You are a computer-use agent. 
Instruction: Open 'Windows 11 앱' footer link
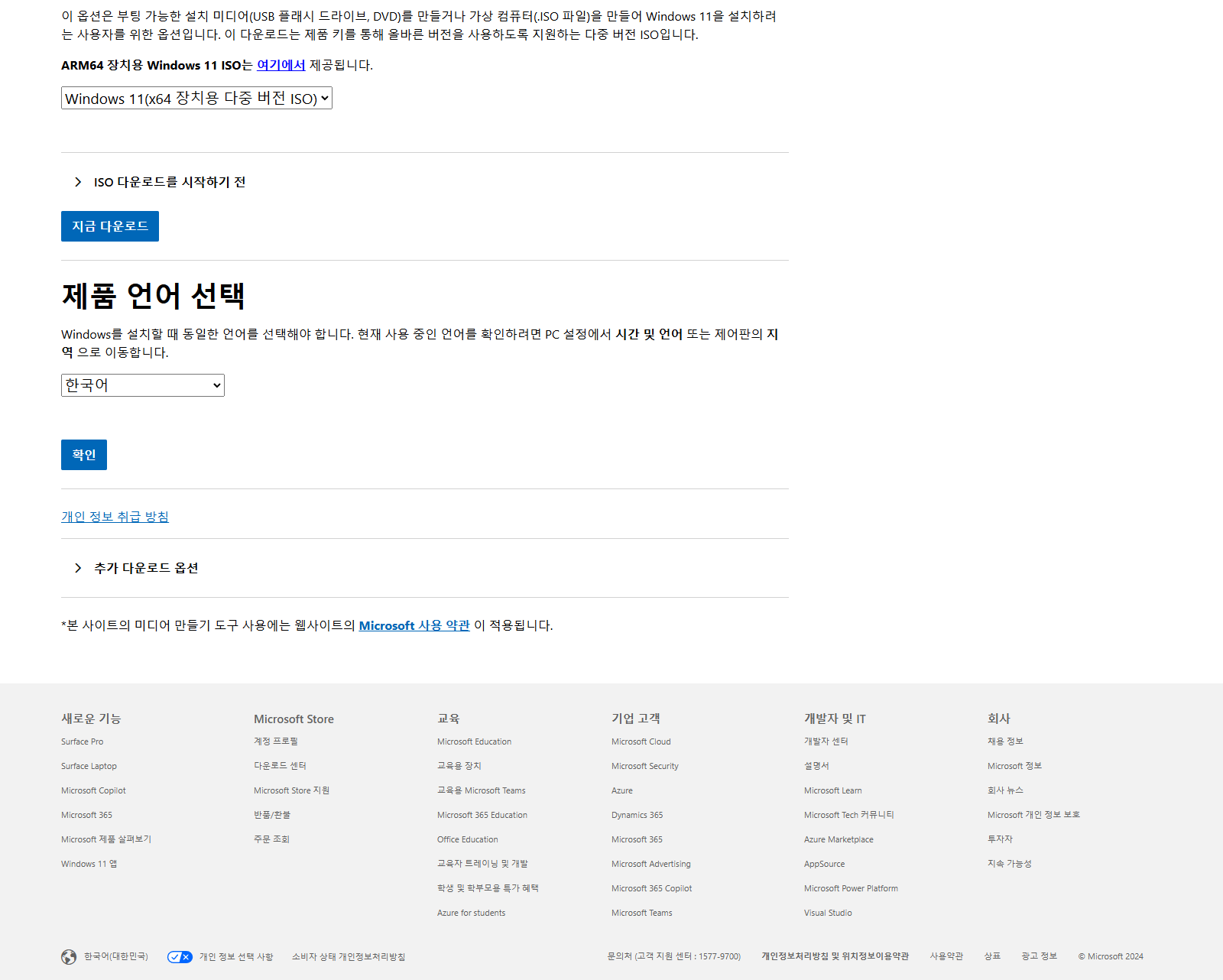click(x=89, y=864)
